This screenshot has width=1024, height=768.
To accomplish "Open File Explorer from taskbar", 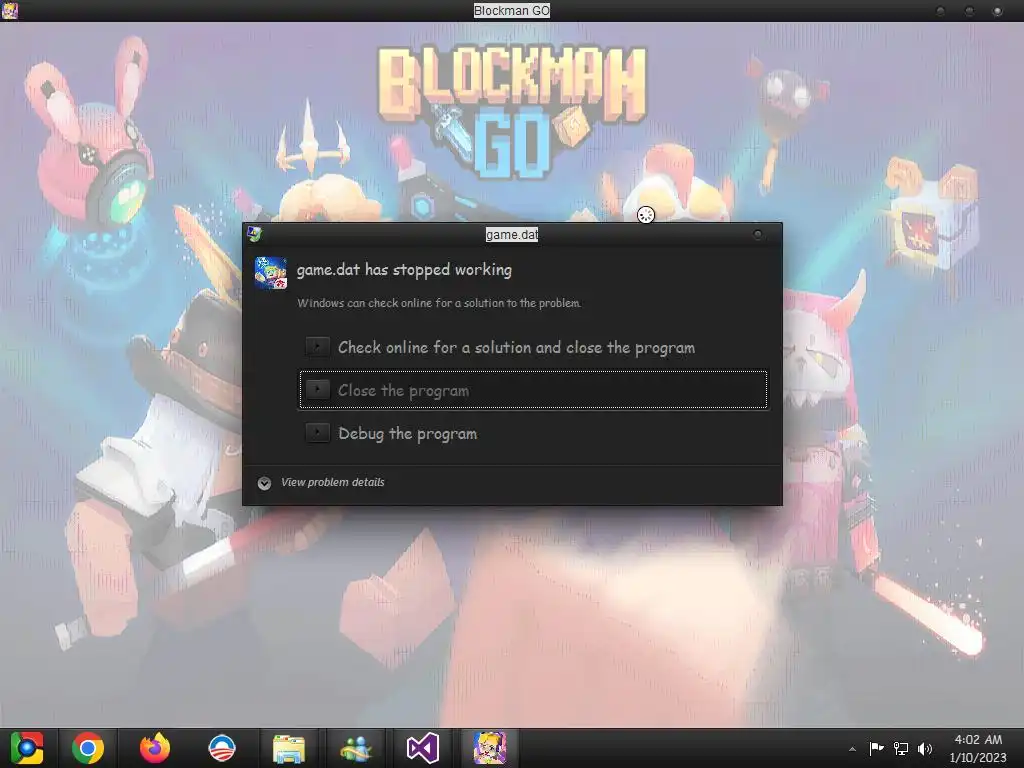I will [289, 748].
